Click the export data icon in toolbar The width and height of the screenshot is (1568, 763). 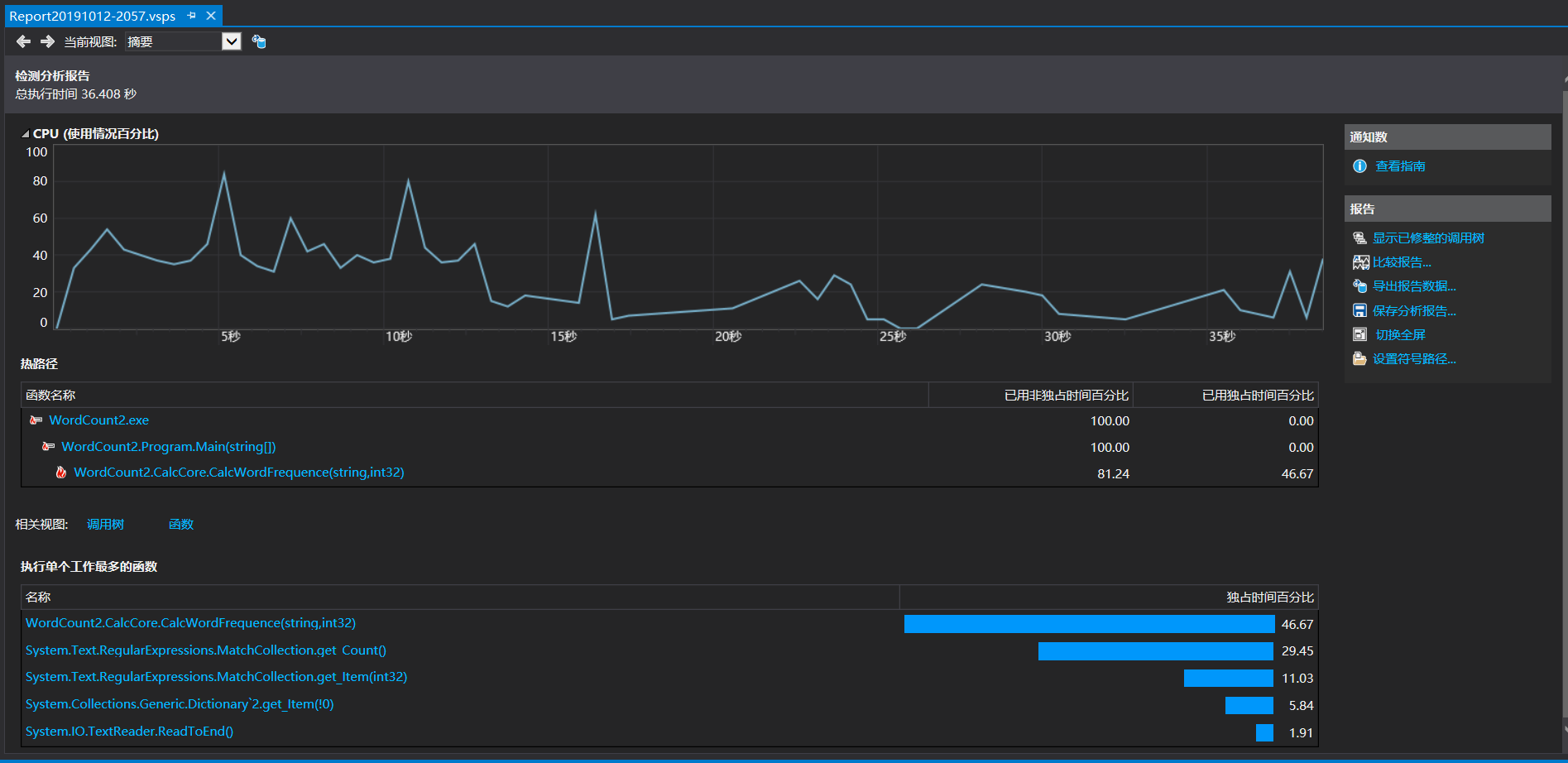[x=259, y=41]
